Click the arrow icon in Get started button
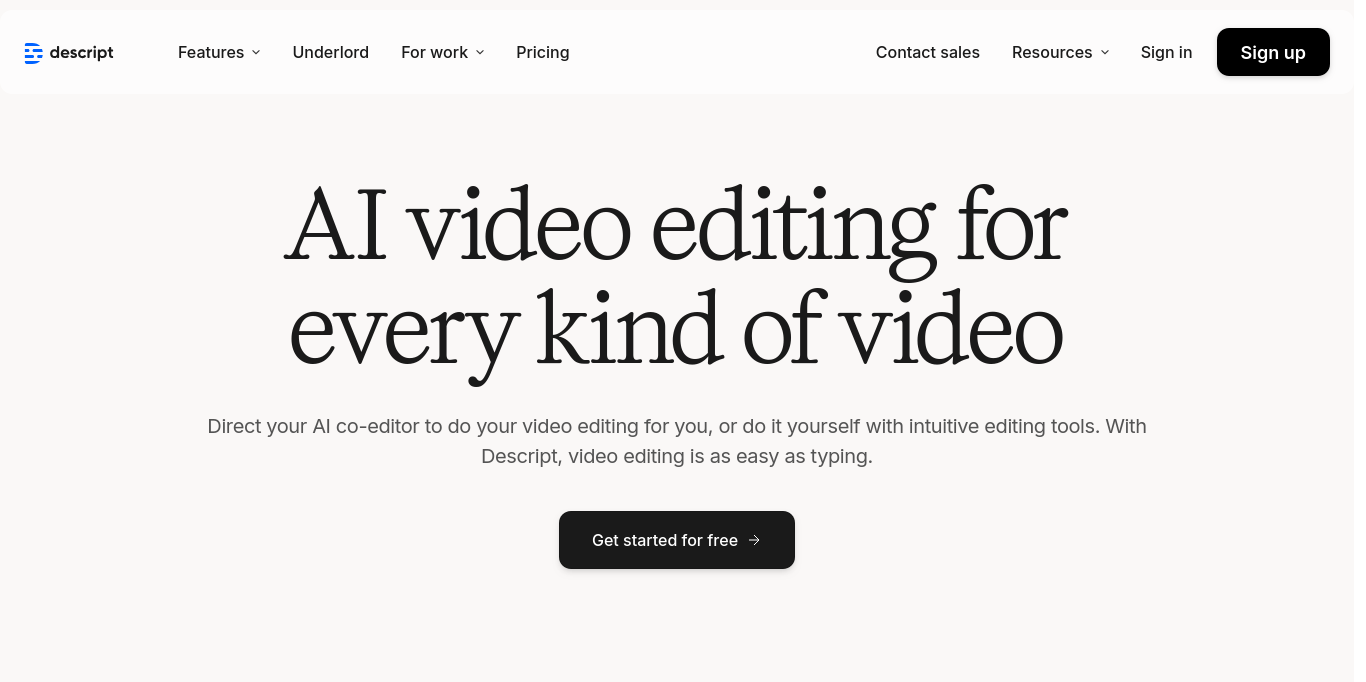Screen dimensions: 1366x682 click(x=755, y=540)
